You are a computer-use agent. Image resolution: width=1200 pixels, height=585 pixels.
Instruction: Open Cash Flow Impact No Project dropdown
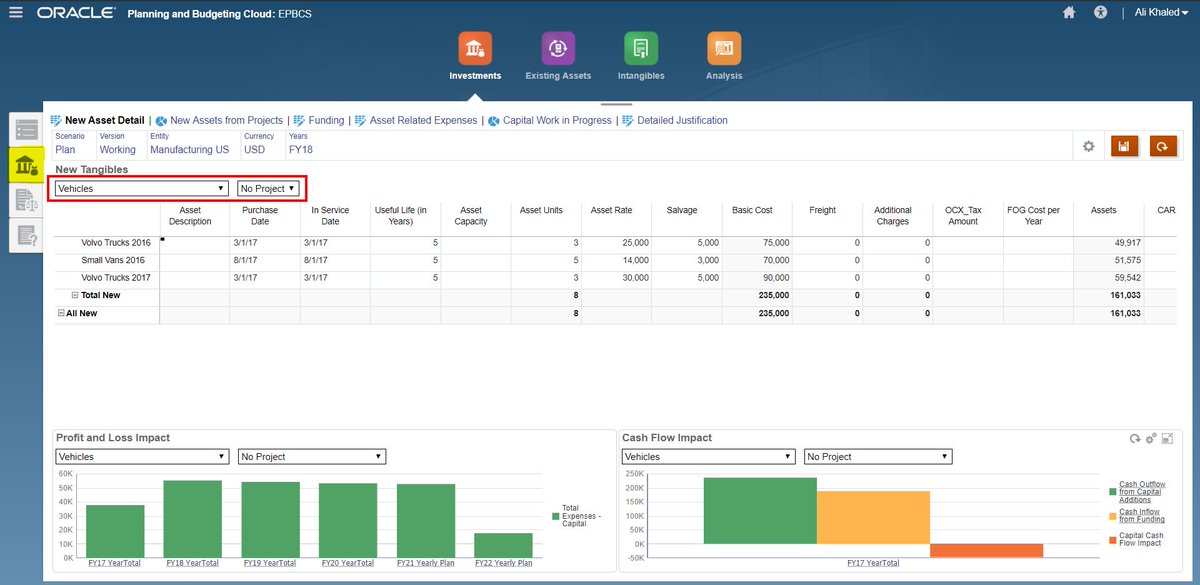878,456
